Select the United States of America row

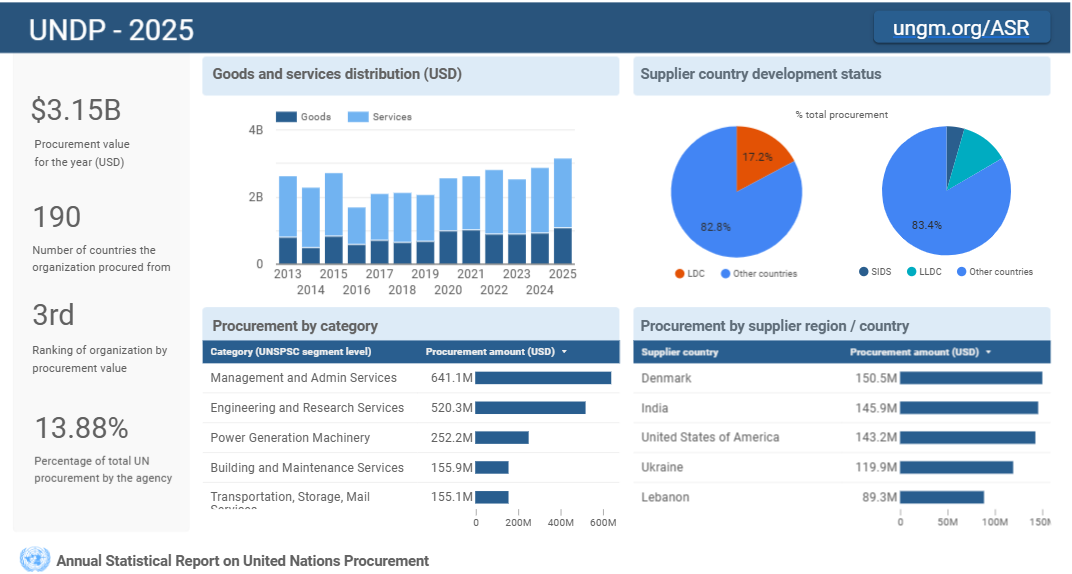point(842,437)
